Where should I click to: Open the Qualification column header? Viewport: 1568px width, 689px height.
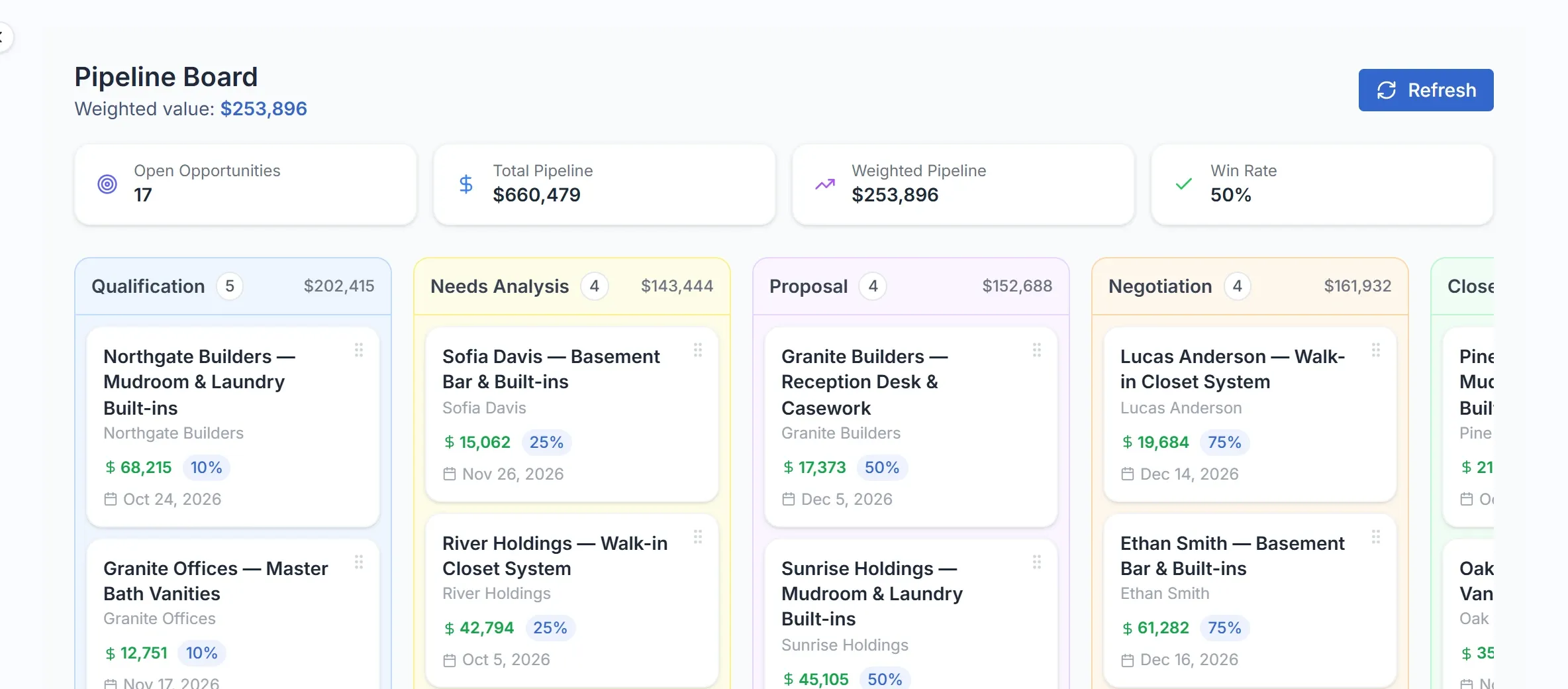tap(233, 286)
